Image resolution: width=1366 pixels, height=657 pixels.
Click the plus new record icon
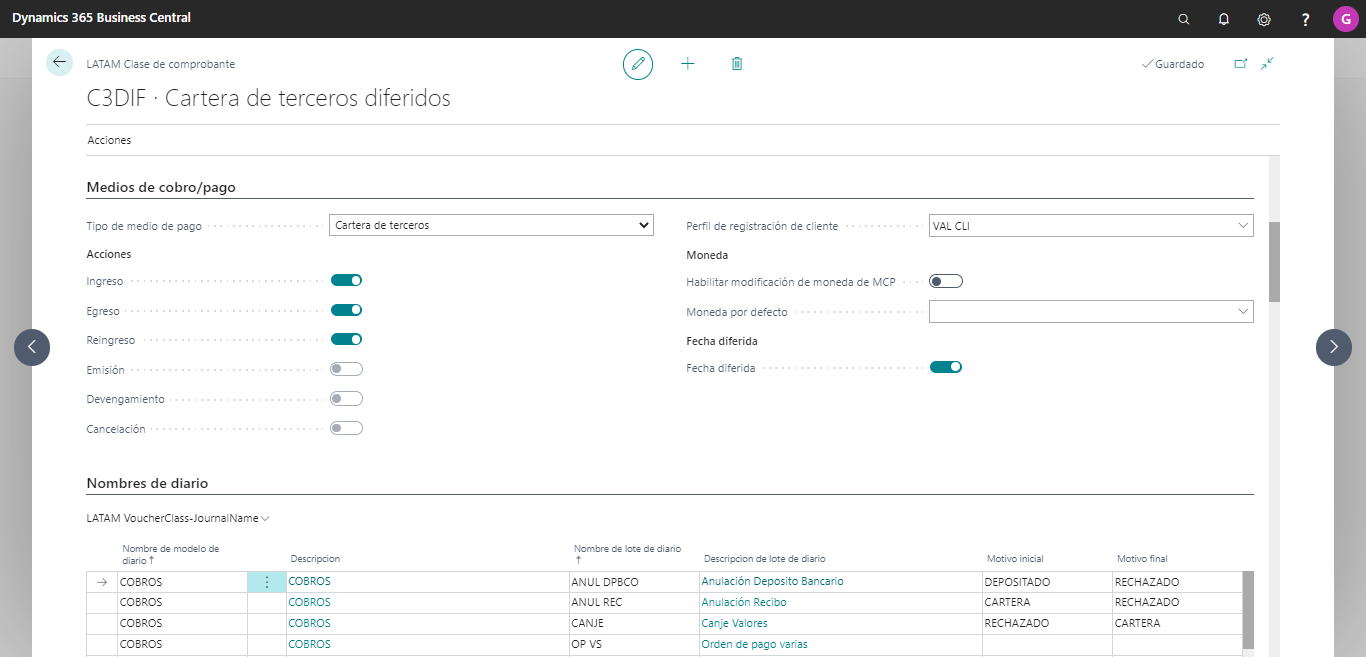(x=688, y=64)
